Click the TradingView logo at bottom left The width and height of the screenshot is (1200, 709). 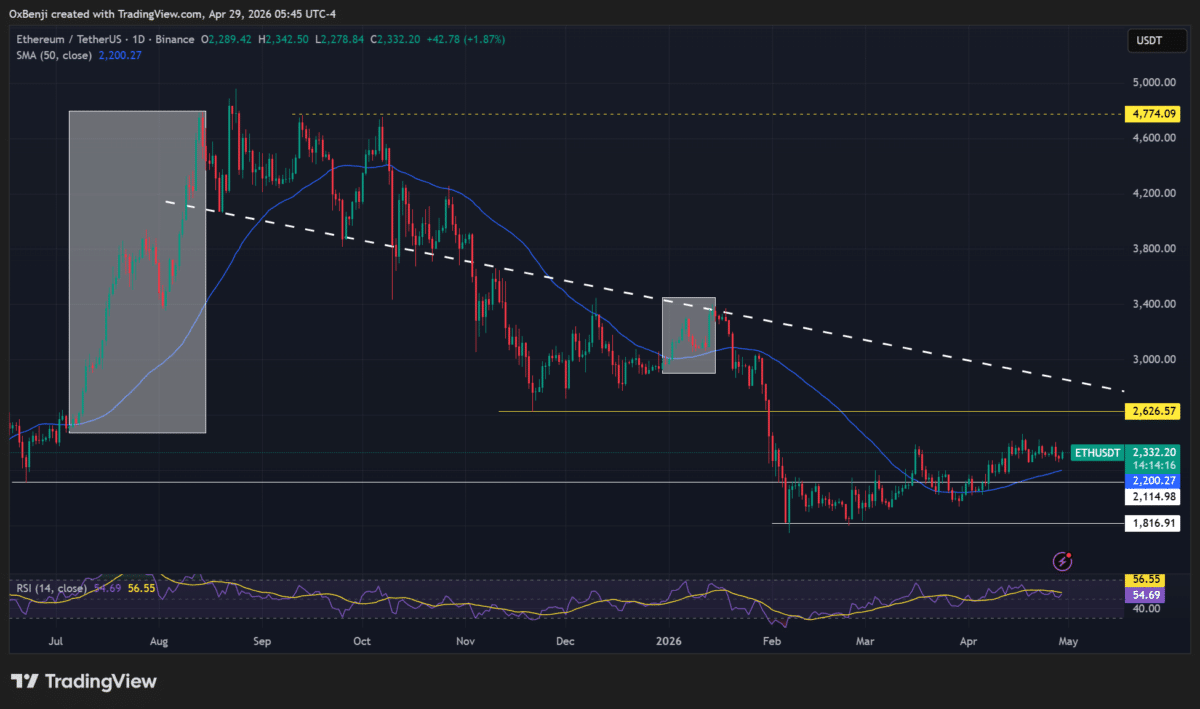coord(84,681)
